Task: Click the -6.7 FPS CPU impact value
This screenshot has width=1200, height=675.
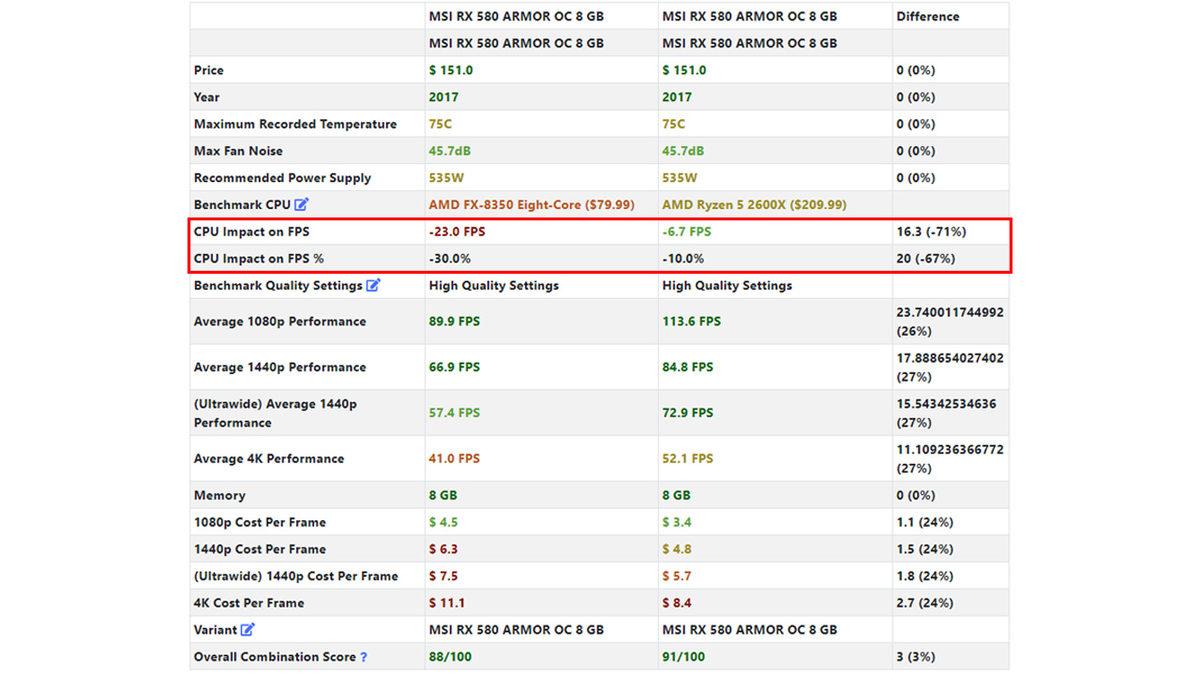Action: pyautogui.click(x=687, y=231)
